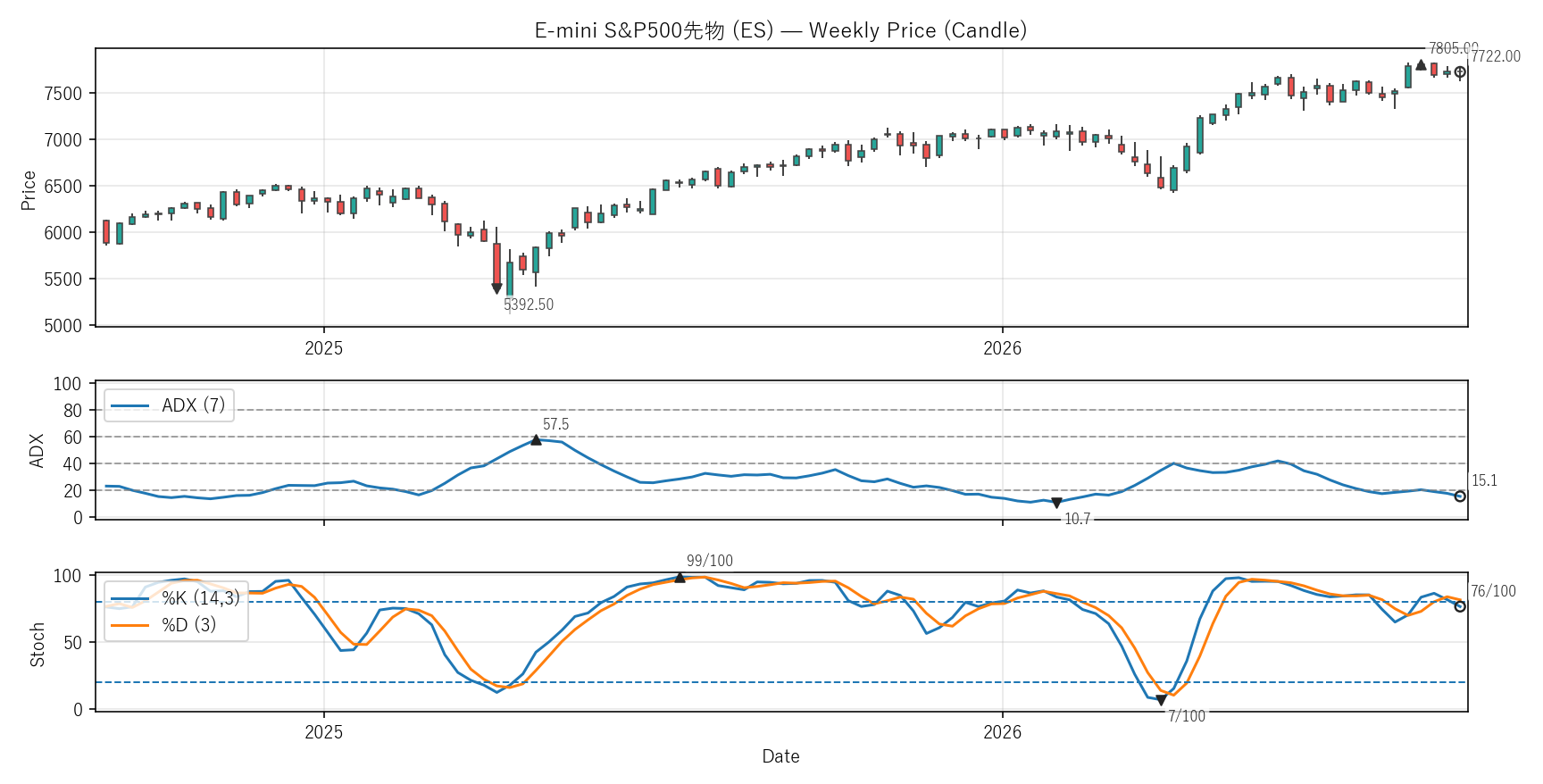Click the 2025 tick label under price chart

click(323, 348)
